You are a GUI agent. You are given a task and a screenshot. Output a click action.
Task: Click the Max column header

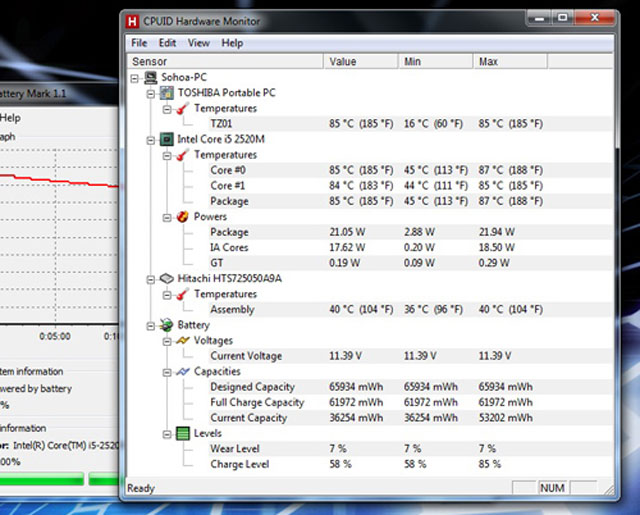tap(511, 62)
